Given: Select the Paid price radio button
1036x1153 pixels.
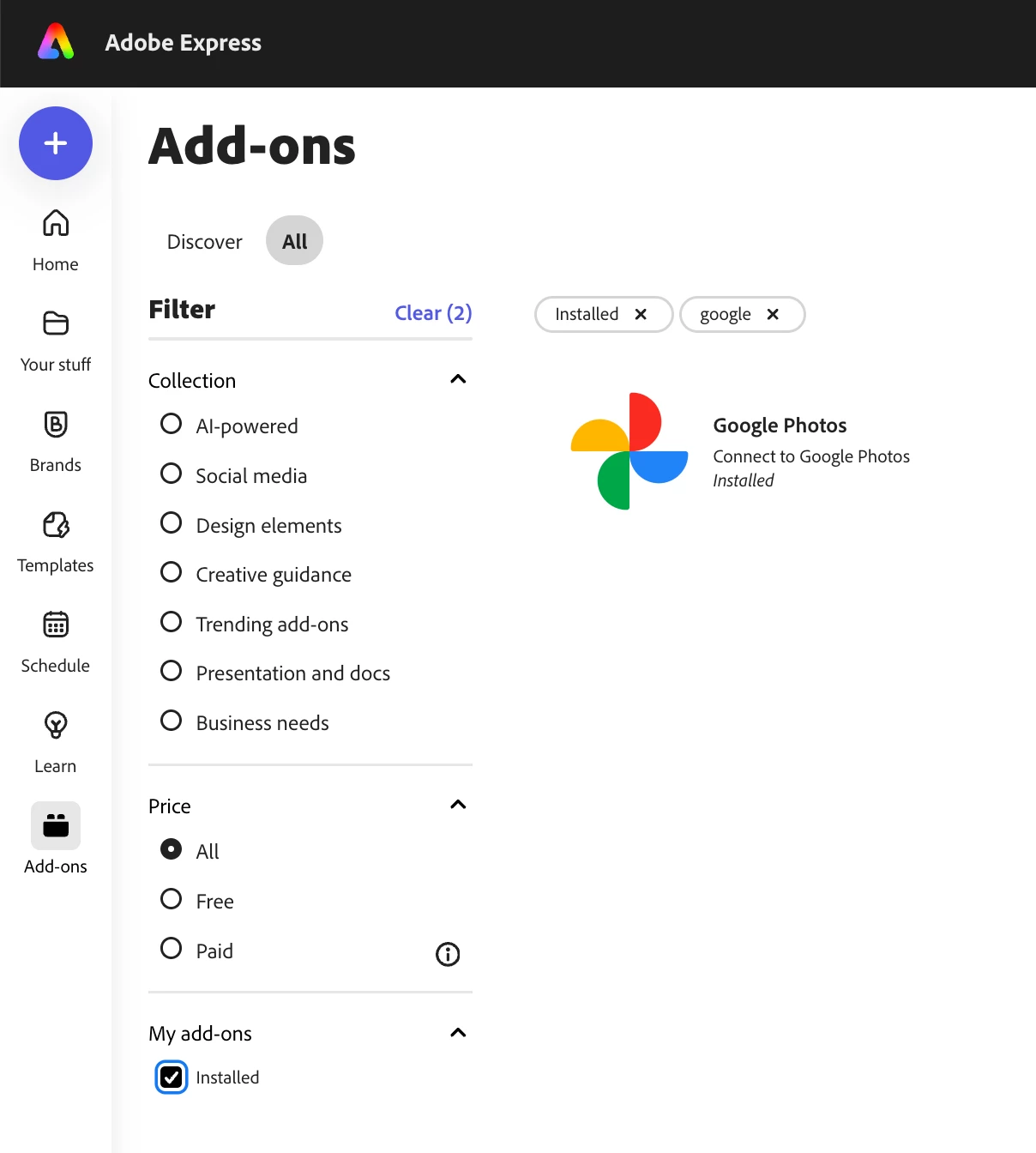Looking at the screenshot, I should 172,948.
